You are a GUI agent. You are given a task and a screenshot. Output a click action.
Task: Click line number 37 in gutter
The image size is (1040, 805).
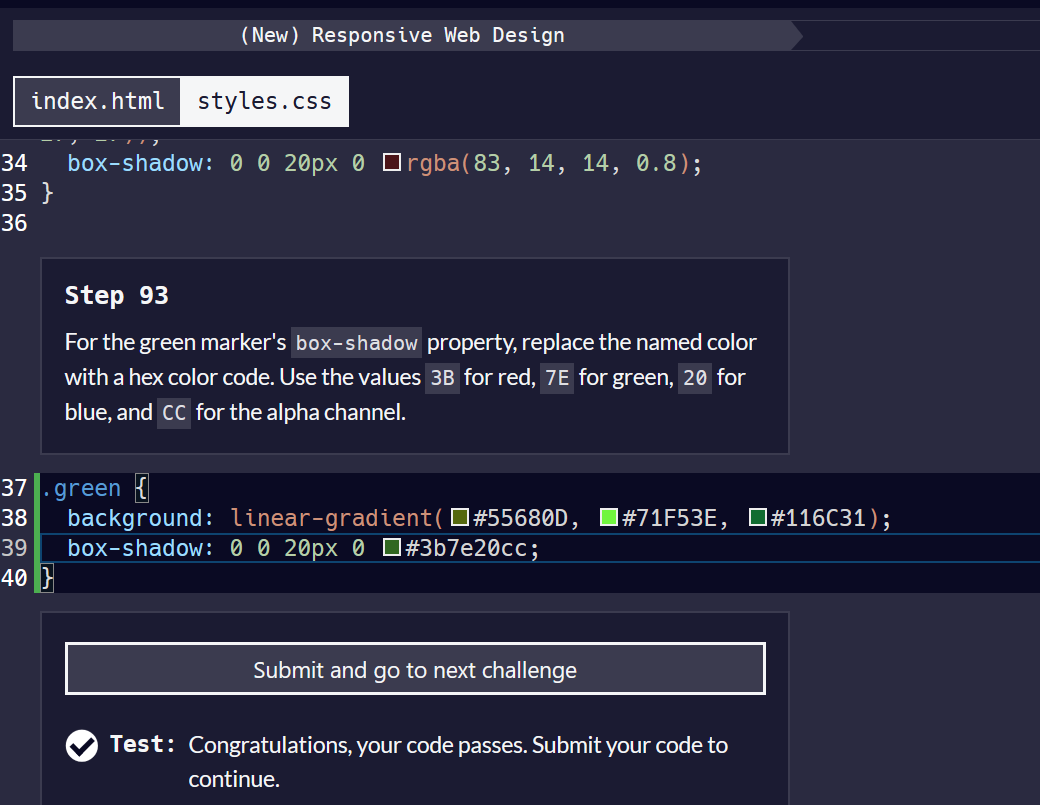[x=14, y=488]
